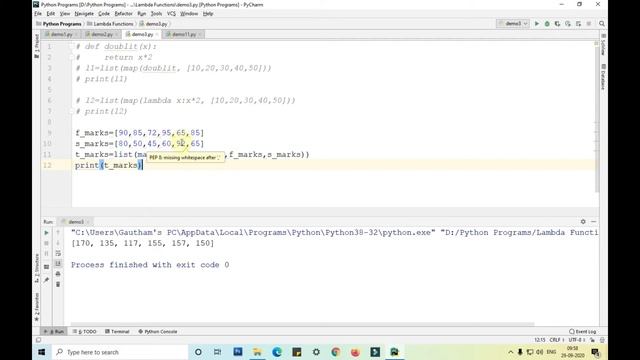Clear Run console with trash icon

[58, 284]
